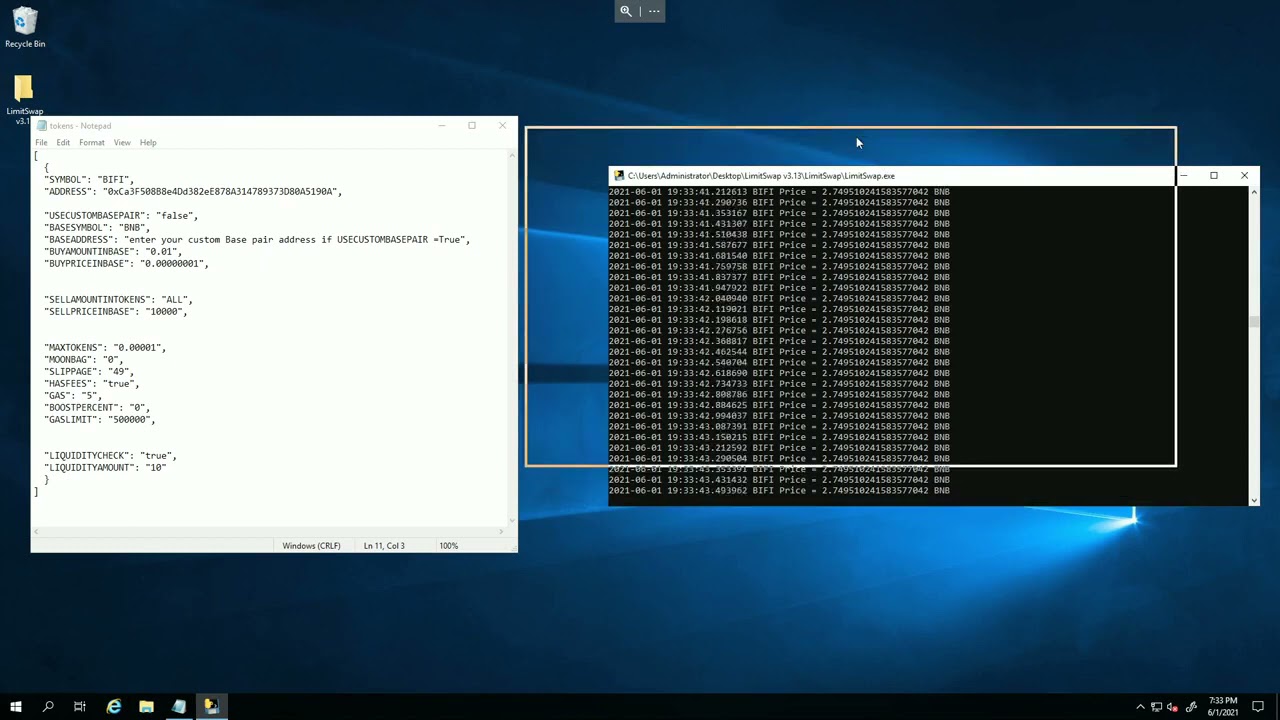Open Task View from the taskbar
1280x720 pixels.
(x=80, y=707)
